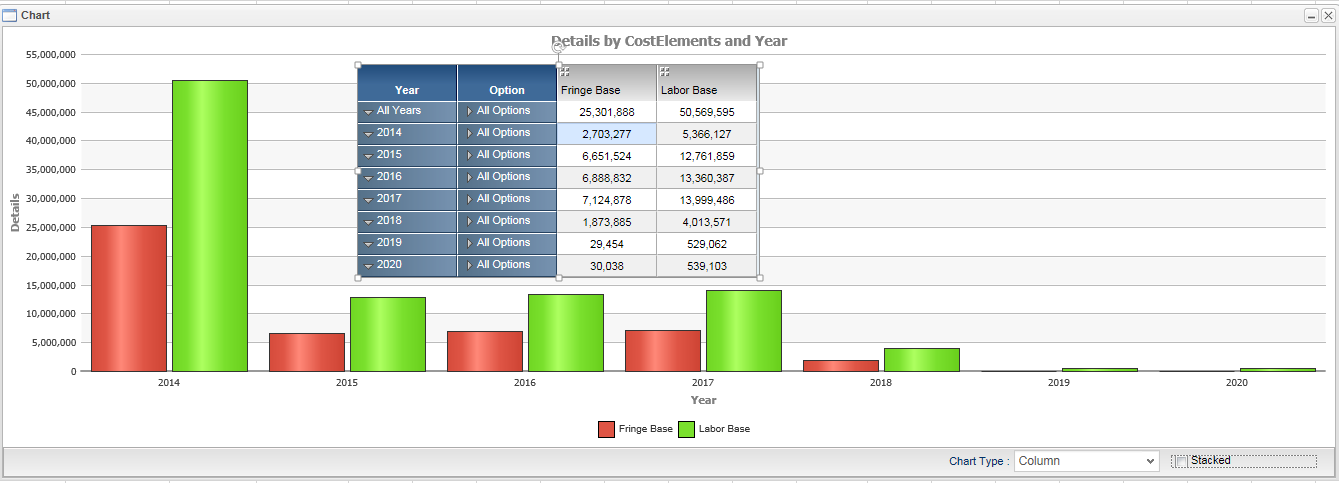Close the Chart panel
This screenshot has height=483, width=1339.
pos(1327,16)
